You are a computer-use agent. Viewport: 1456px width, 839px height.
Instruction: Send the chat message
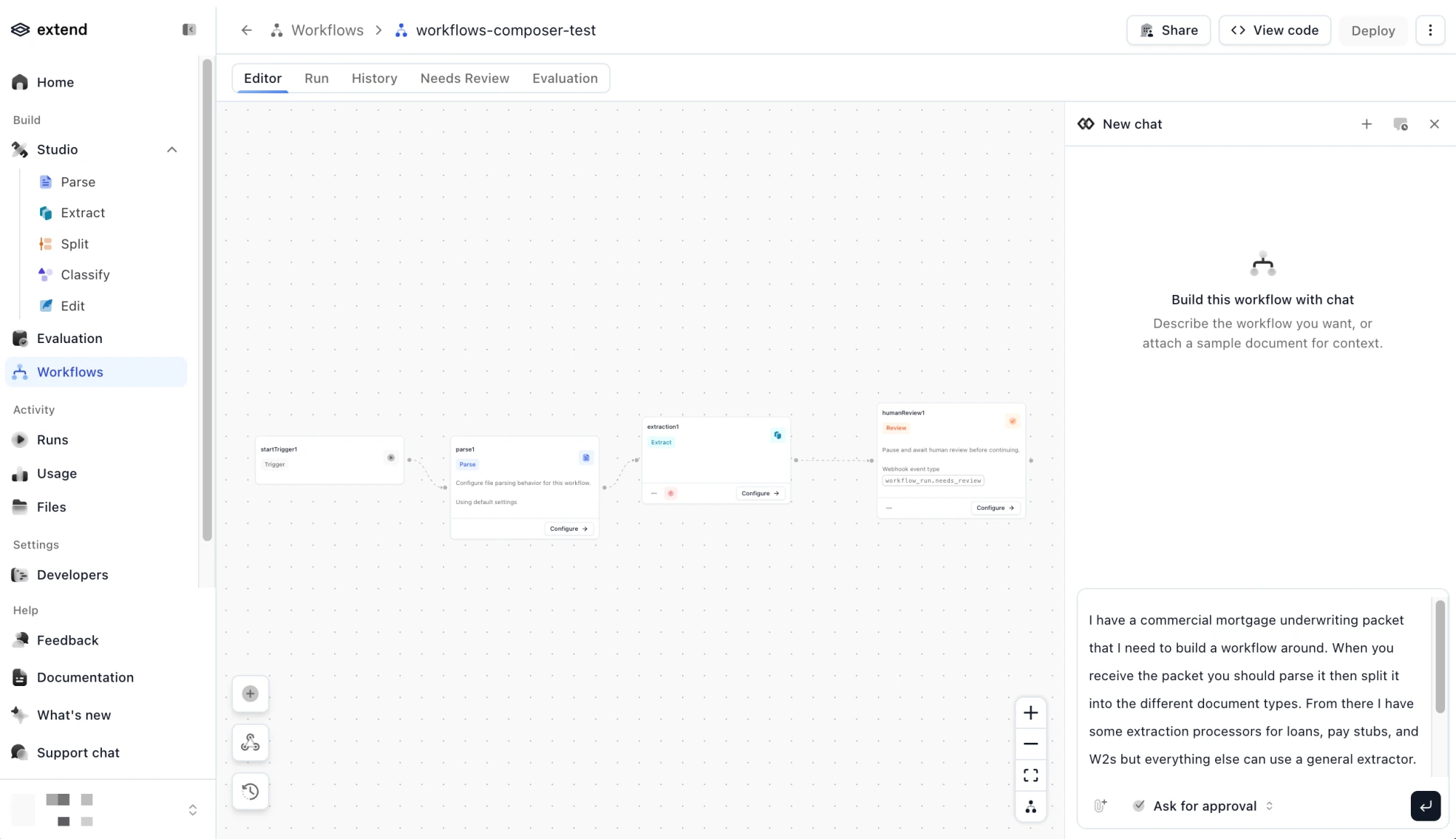click(1425, 806)
